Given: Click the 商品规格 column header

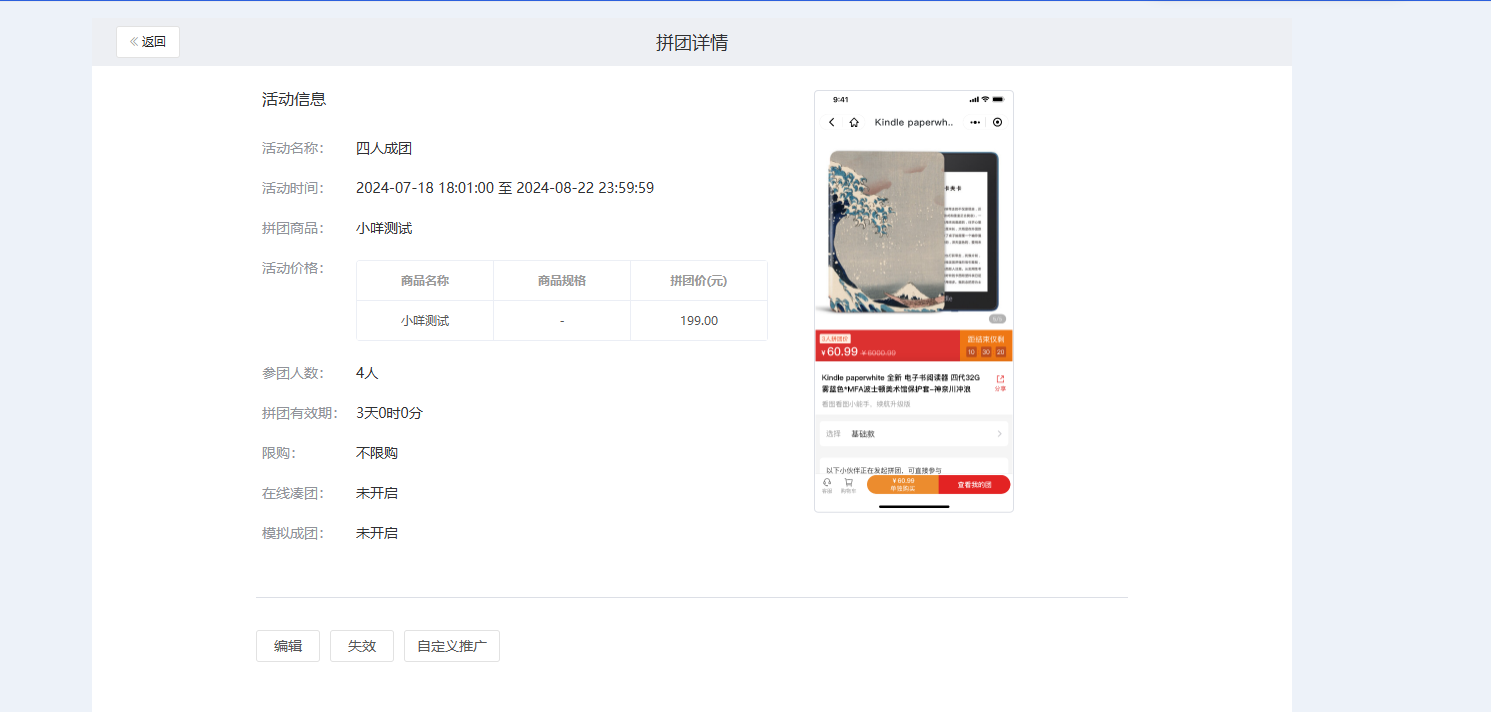Looking at the screenshot, I should click(562, 281).
